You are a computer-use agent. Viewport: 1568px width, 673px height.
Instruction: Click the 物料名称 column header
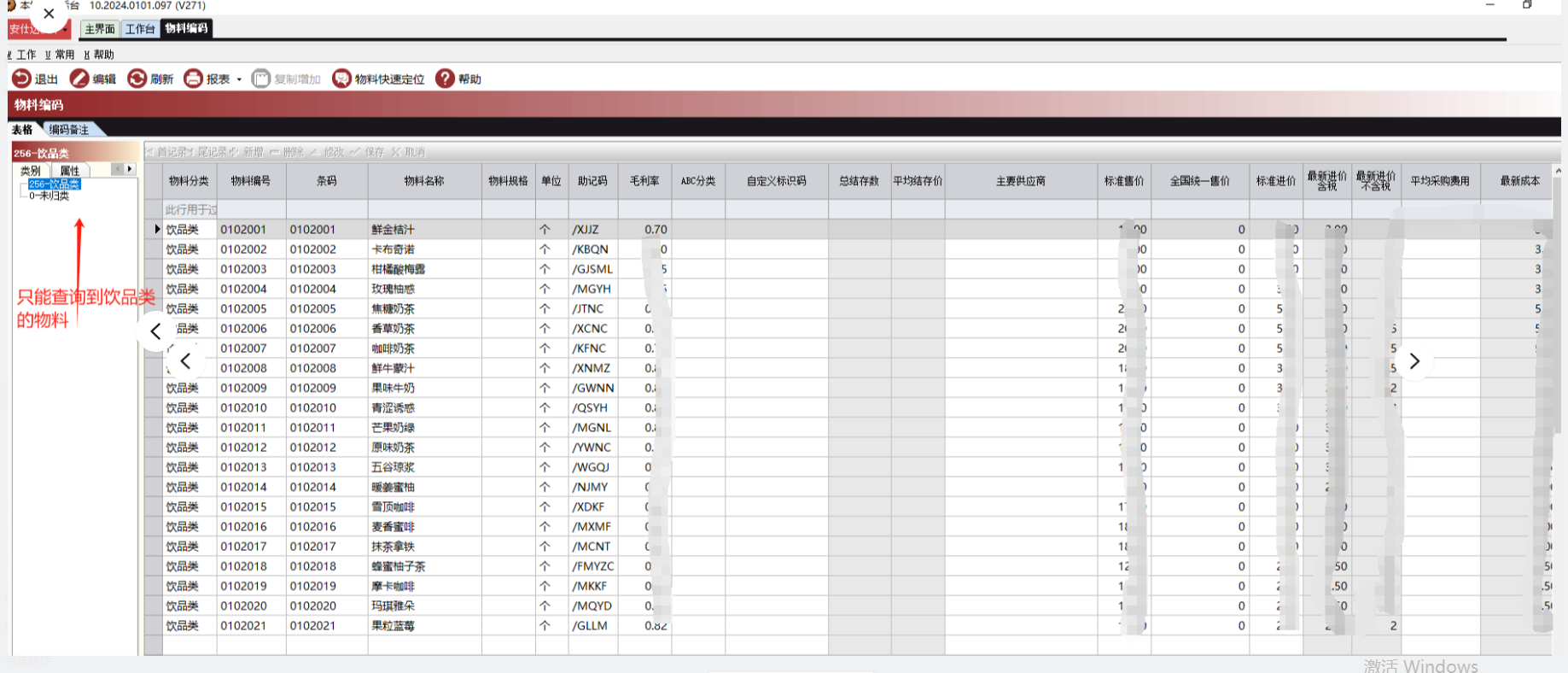[425, 181]
